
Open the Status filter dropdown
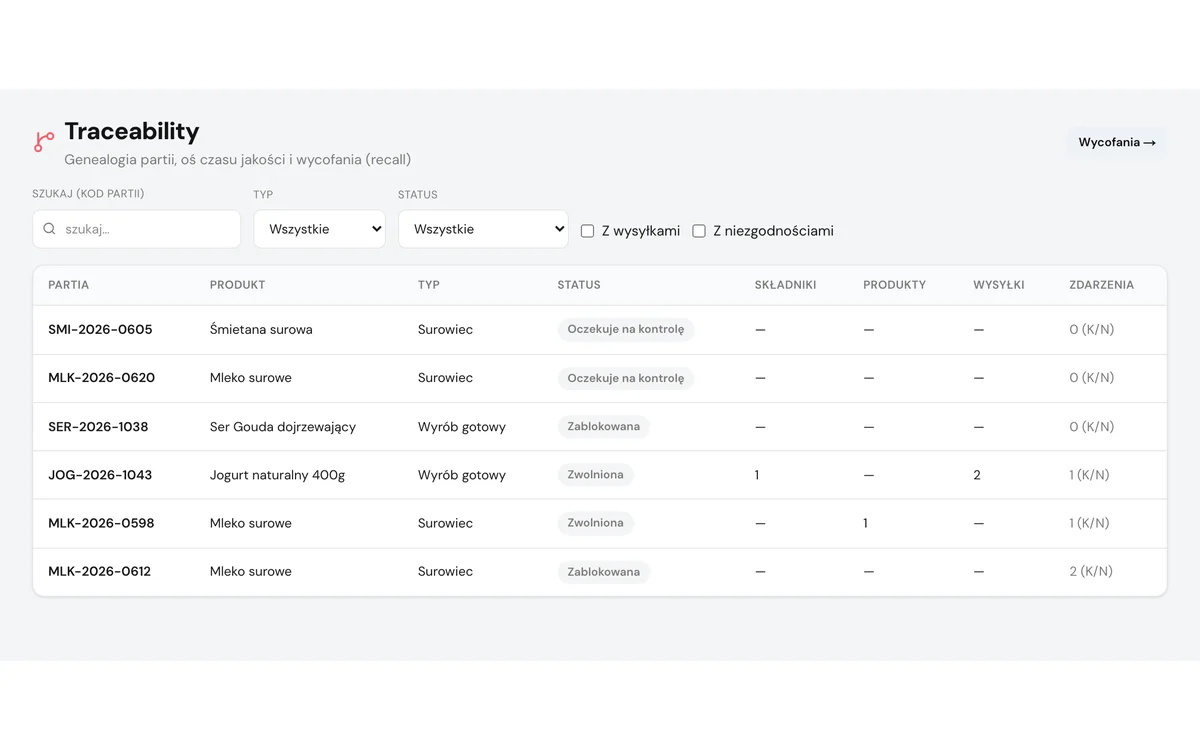483,229
